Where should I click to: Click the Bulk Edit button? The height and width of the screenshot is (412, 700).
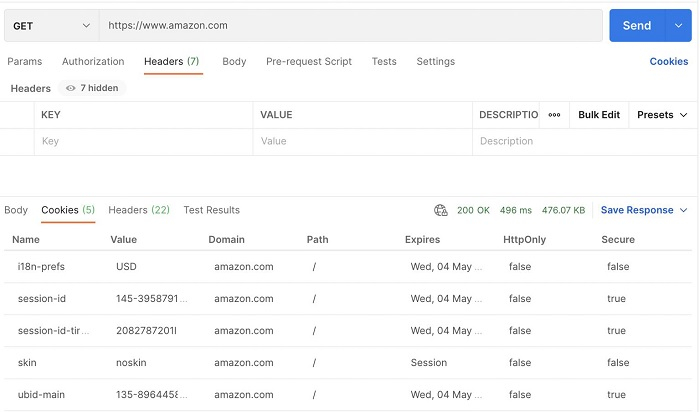(x=599, y=115)
